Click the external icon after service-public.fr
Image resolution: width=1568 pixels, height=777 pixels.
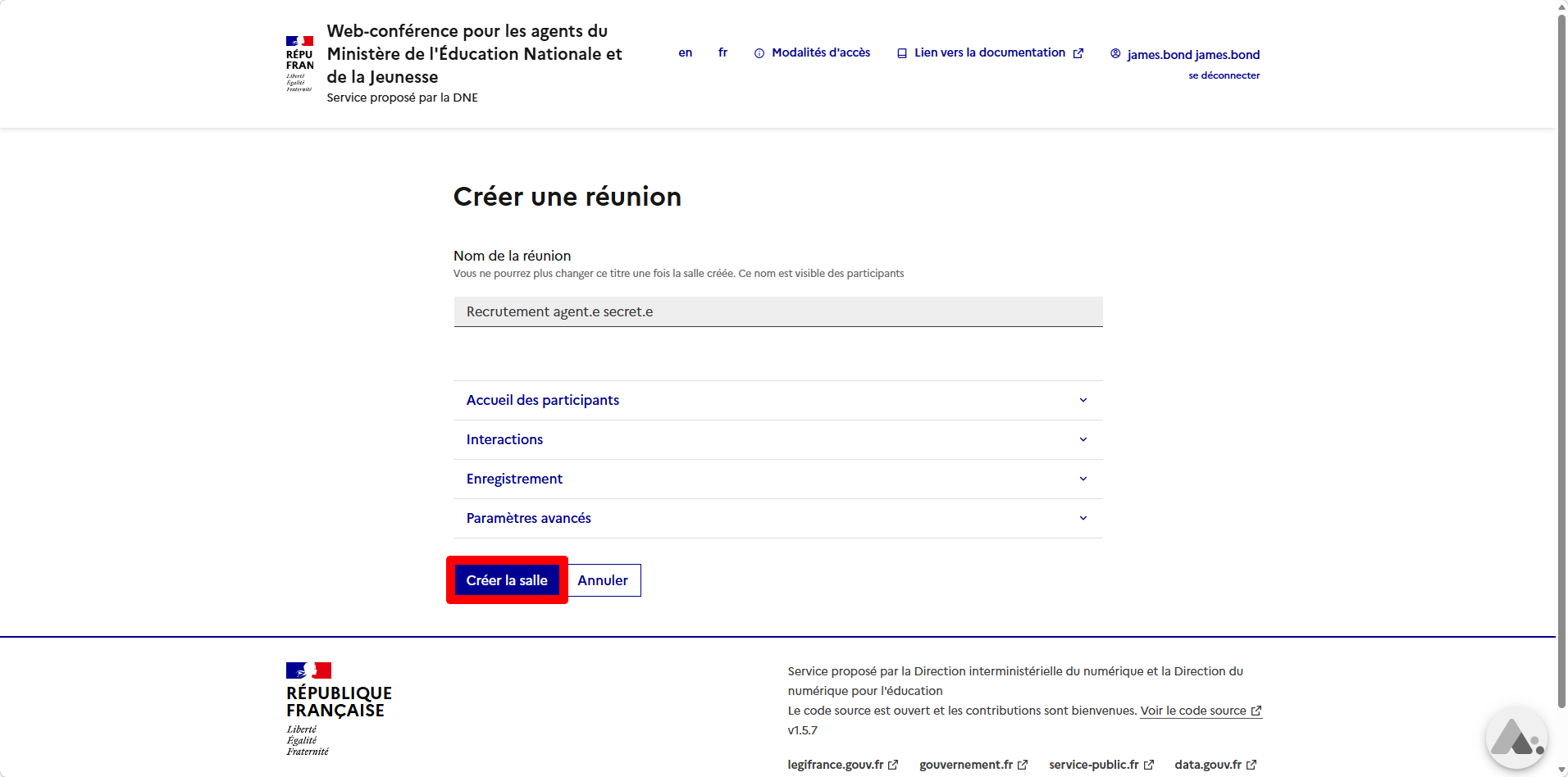tap(1149, 765)
